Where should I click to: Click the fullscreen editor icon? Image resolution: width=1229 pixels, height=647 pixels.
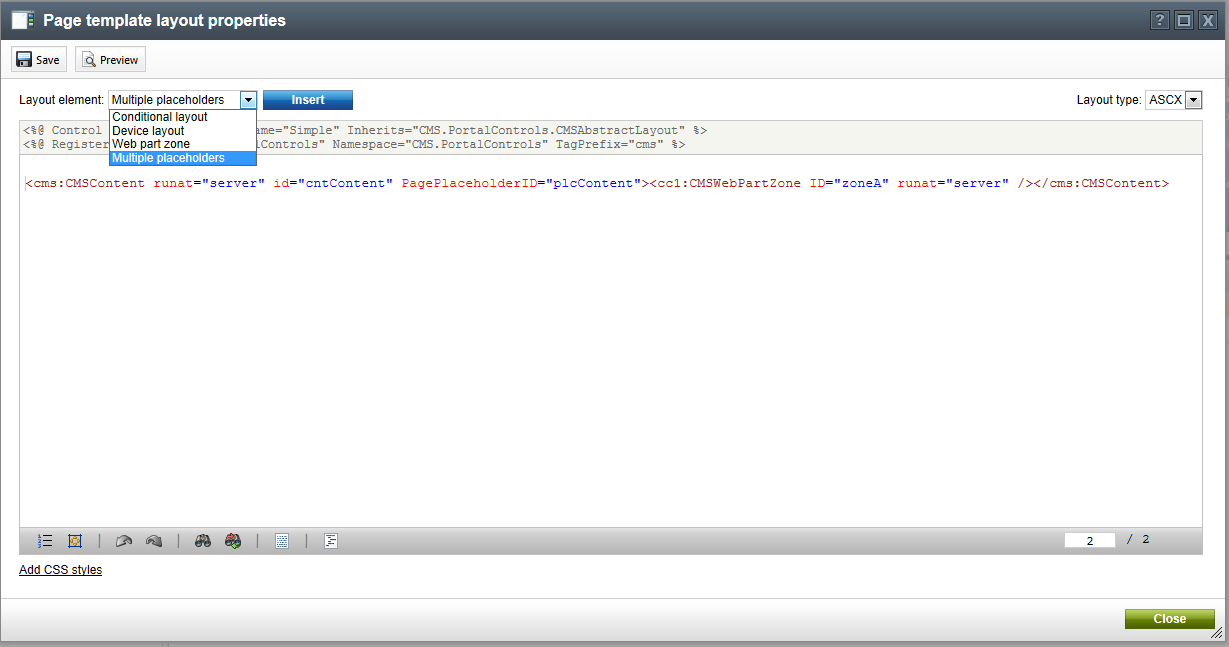pyautogui.click(x=75, y=541)
